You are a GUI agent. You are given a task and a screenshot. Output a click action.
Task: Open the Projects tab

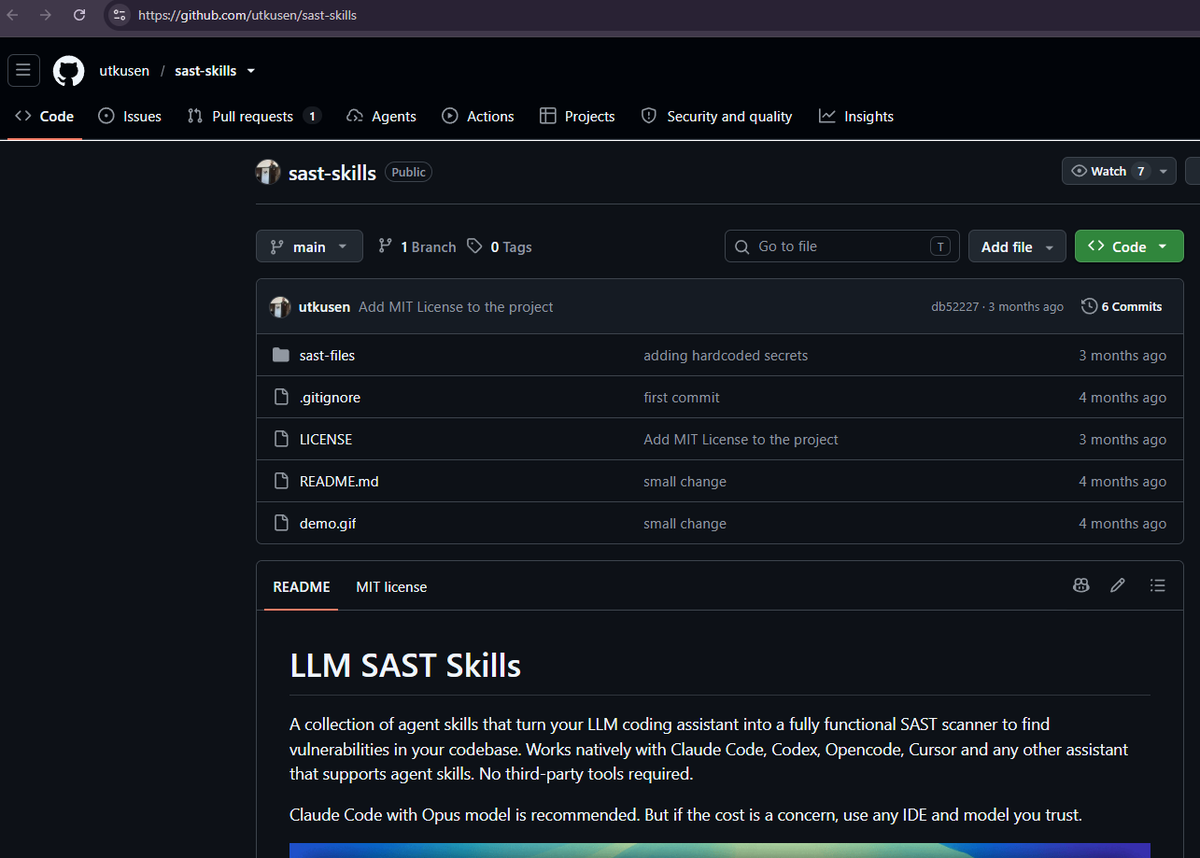click(577, 116)
